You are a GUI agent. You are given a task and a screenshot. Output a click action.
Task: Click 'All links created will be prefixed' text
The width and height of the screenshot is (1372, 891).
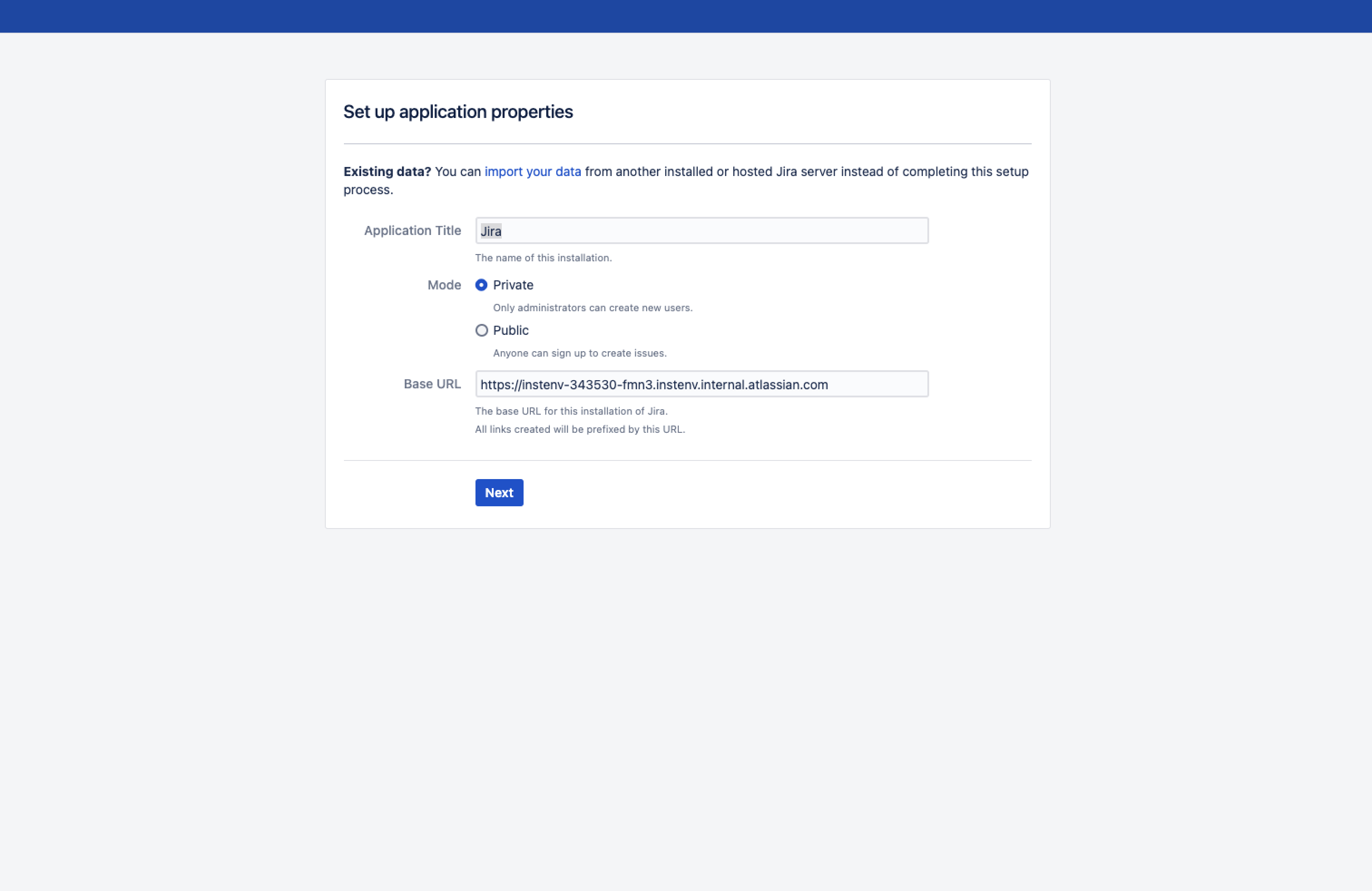579,429
